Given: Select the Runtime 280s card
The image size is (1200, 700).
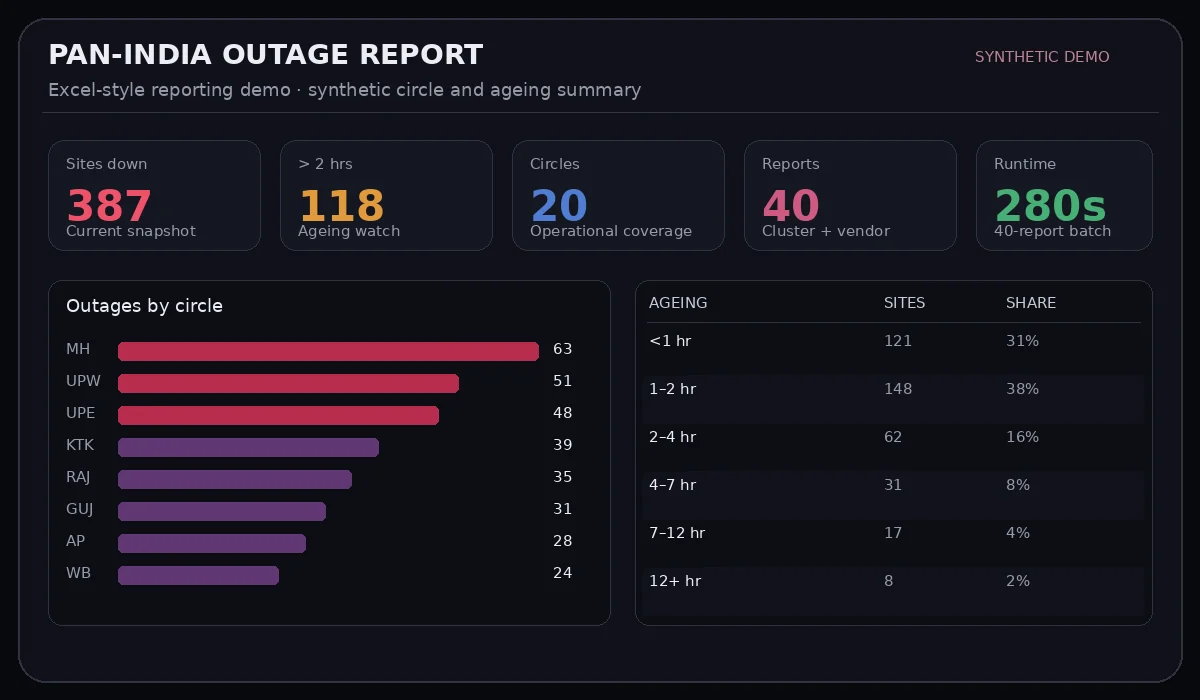Looking at the screenshot, I should tap(1064, 195).
